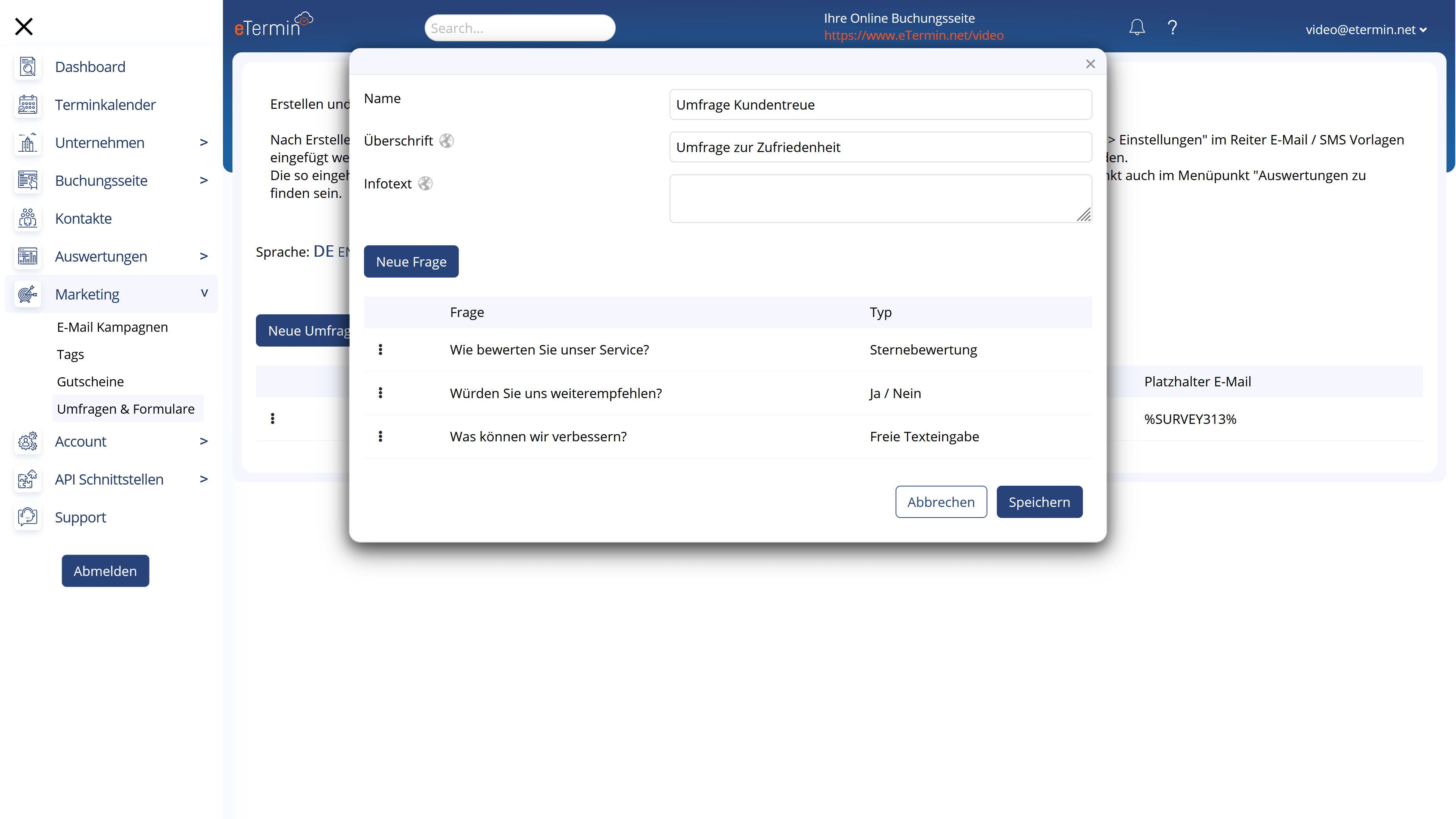Click the Infotext textarea resize handle
The image size is (1456, 819).
coord(1084,215)
